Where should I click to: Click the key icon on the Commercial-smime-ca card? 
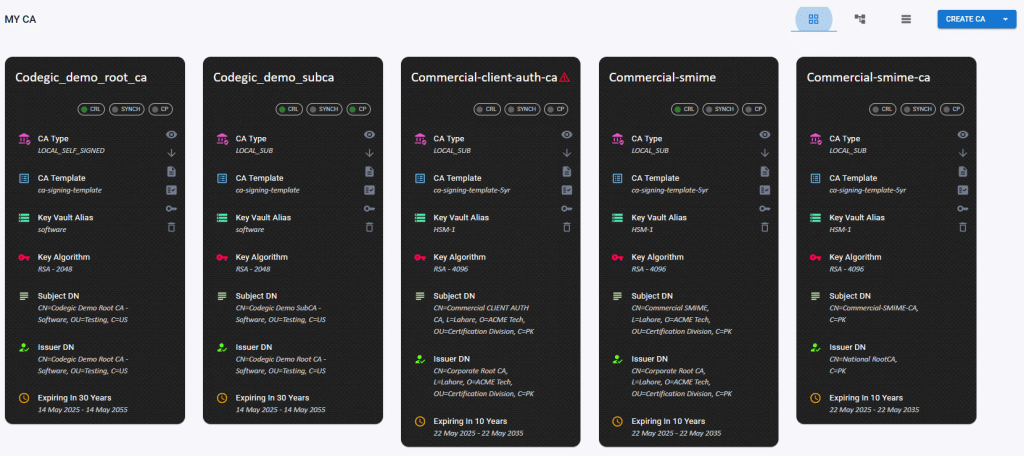point(963,208)
